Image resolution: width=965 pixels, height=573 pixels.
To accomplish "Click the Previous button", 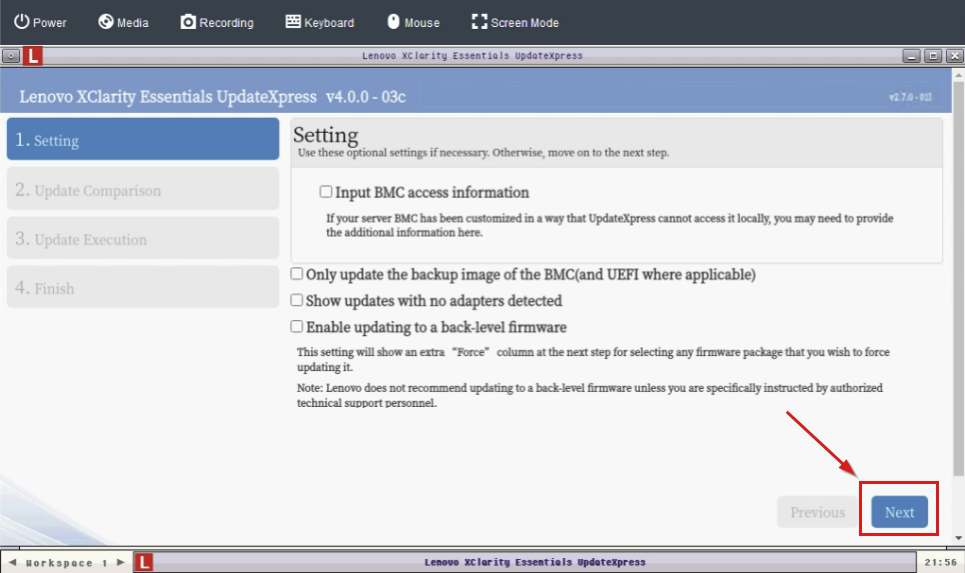I will point(817,511).
